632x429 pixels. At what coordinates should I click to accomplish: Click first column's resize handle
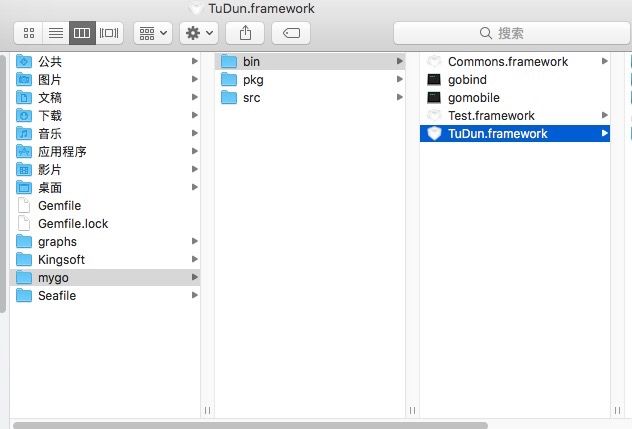[207, 410]
